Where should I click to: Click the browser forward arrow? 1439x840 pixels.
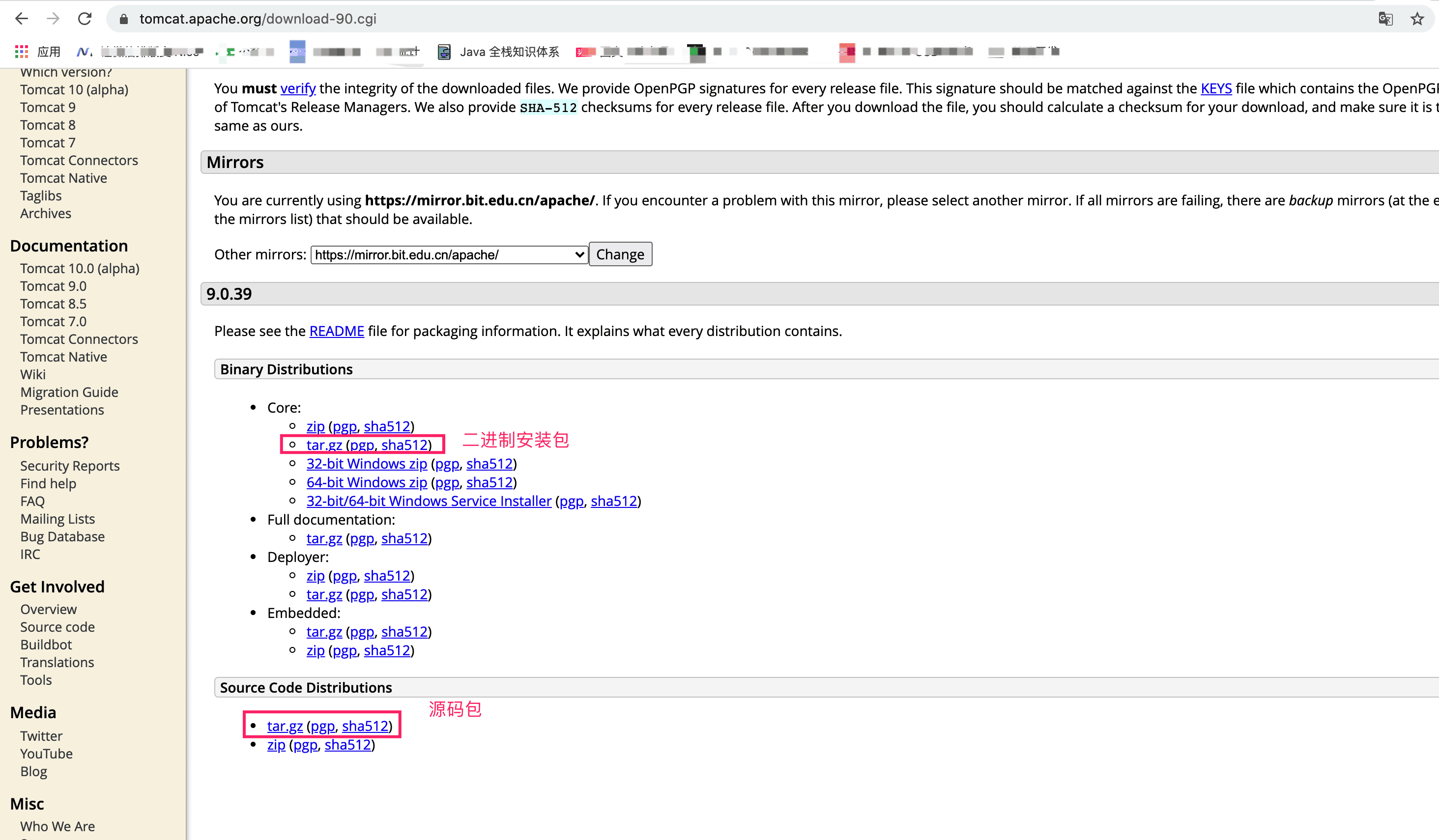point(53,19)
